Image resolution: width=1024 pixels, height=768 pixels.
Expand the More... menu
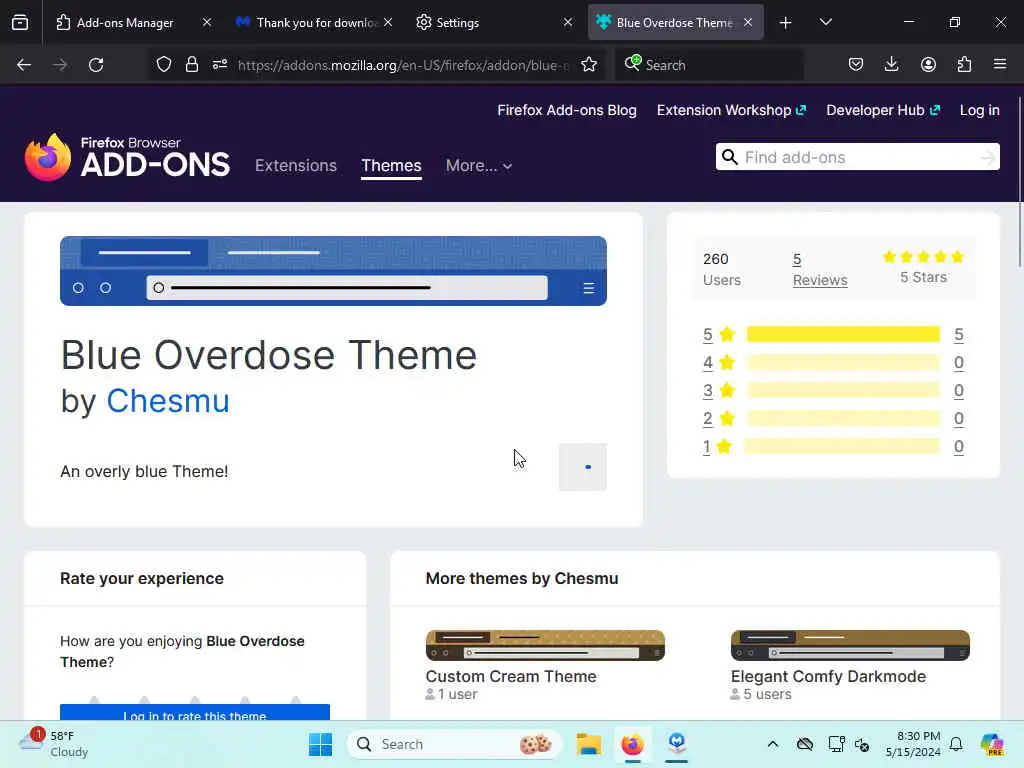pos(479,166)
